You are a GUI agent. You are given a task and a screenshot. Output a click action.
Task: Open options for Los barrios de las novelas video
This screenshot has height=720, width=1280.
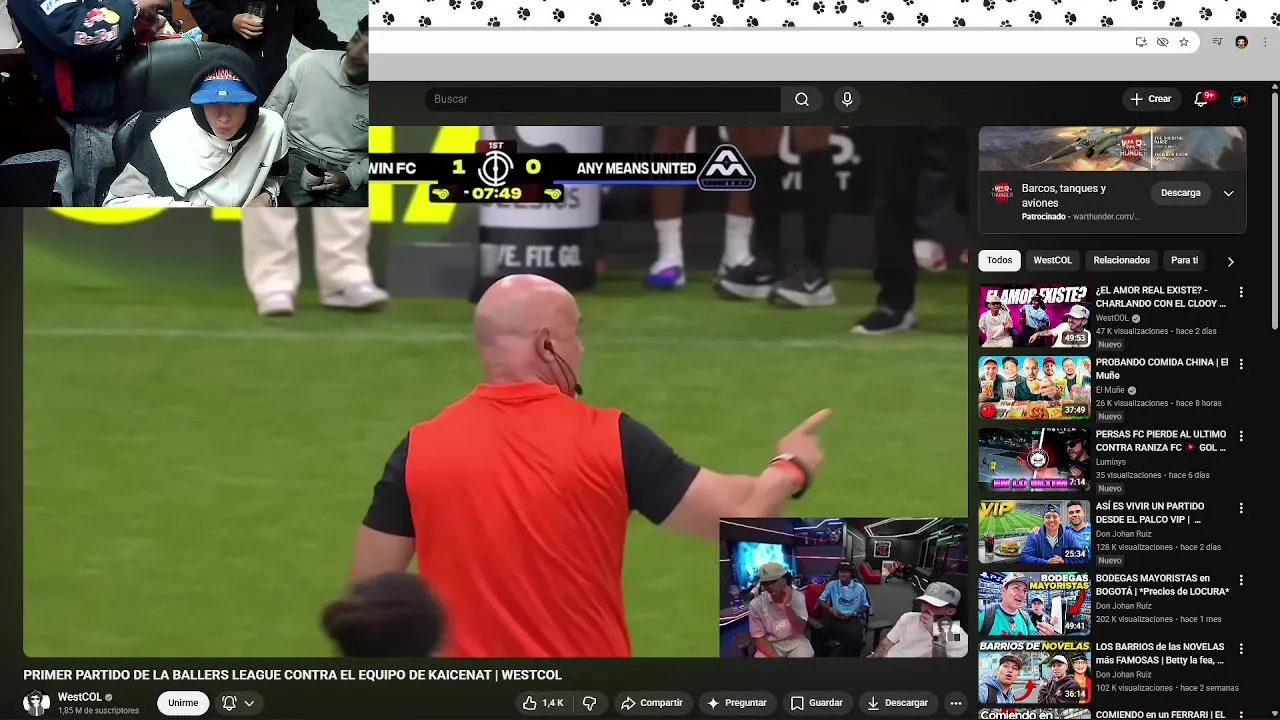coord(1241,650)
